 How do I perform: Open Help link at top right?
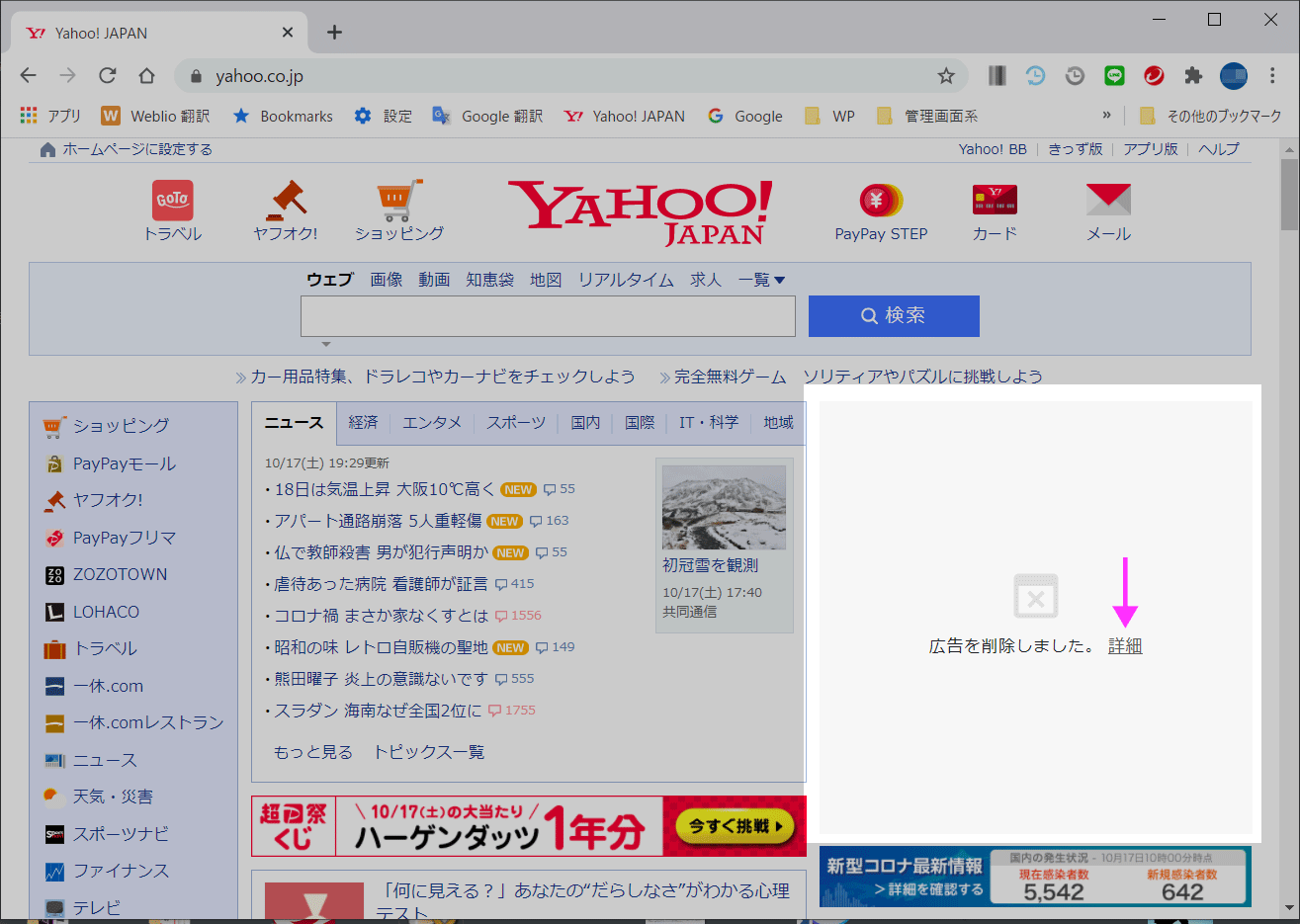pos(1219,149)
